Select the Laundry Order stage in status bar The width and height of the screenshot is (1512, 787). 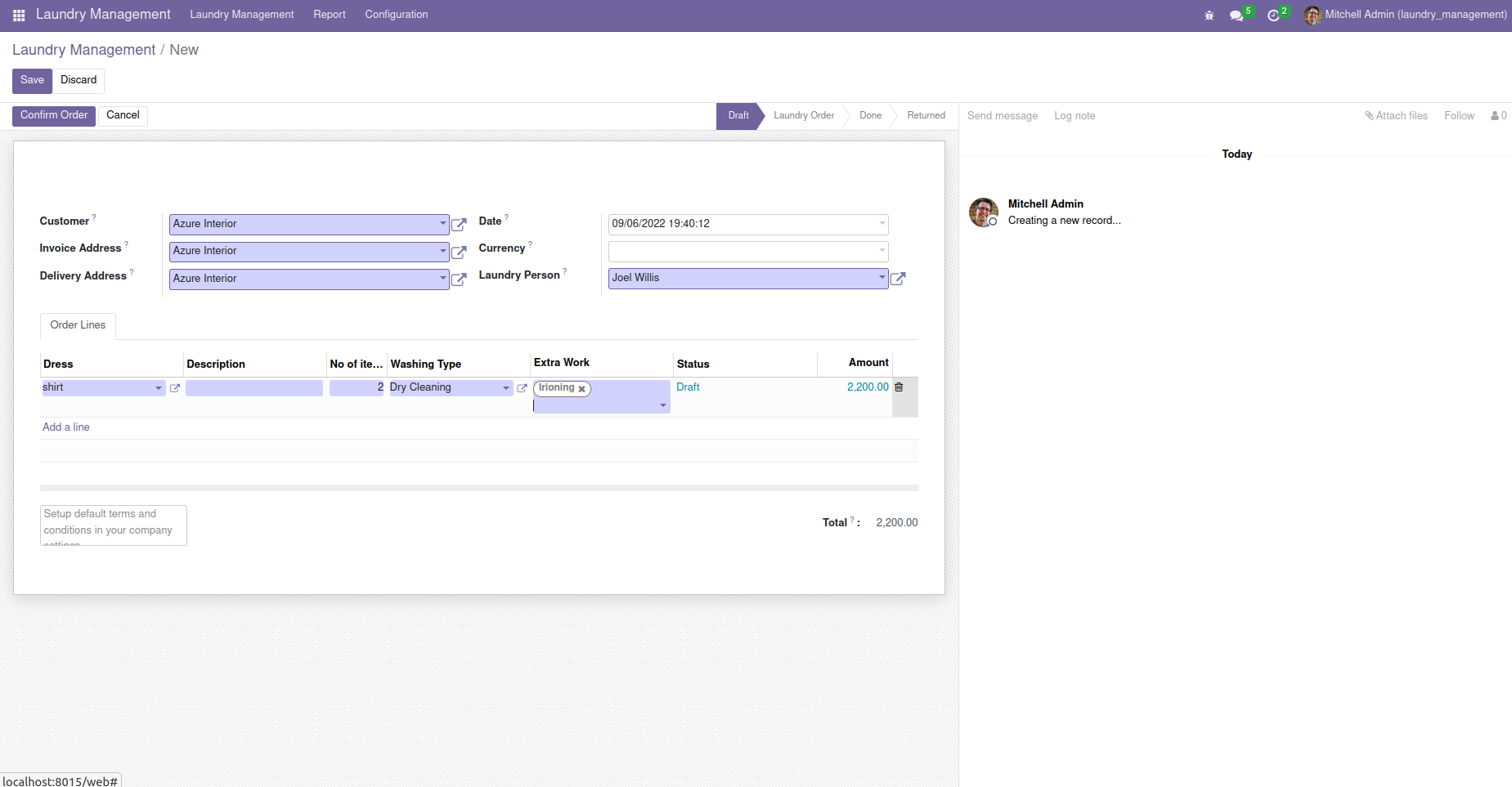pos(804,116)
